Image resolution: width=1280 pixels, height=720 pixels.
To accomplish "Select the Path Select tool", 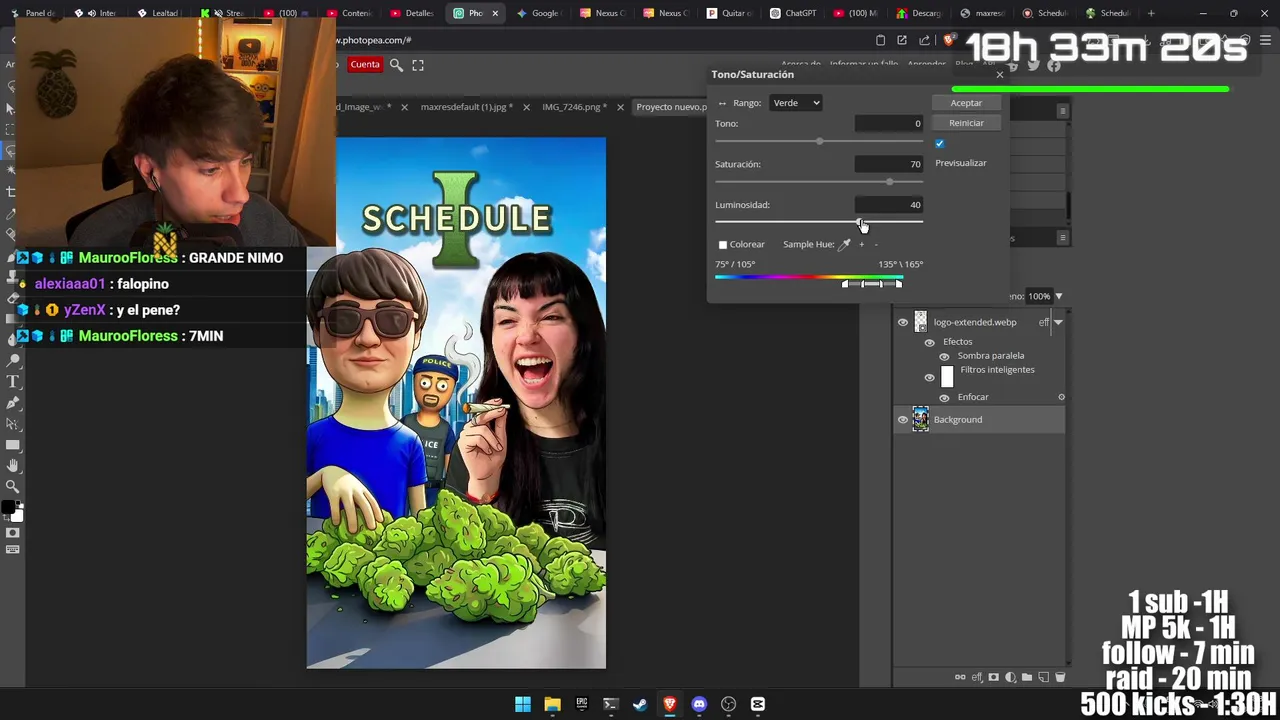I will click(13, 423).
